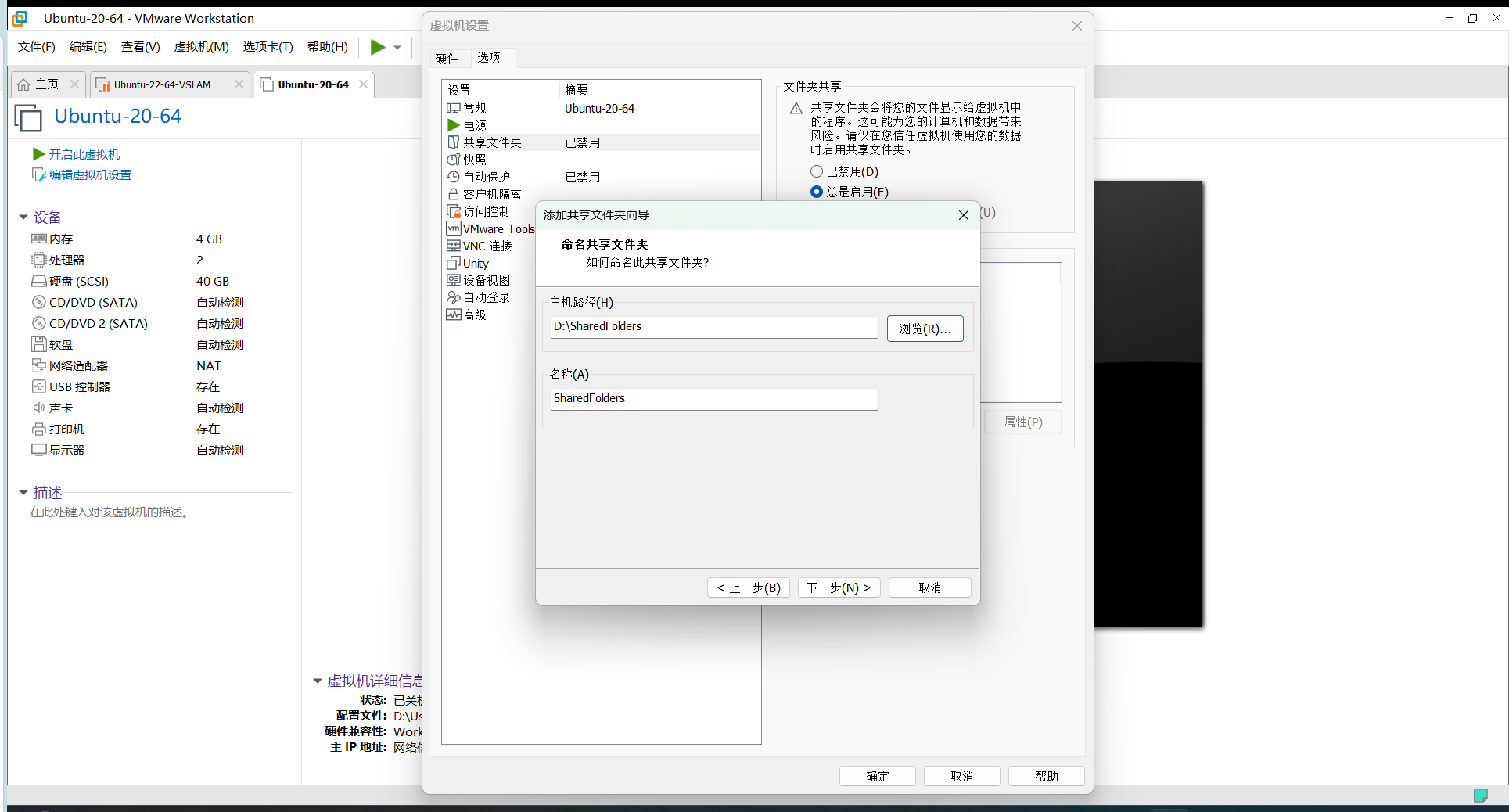Close the Ubuntu-22-64-VSLAM tab
1509x812 pixels.
point(239,84)
